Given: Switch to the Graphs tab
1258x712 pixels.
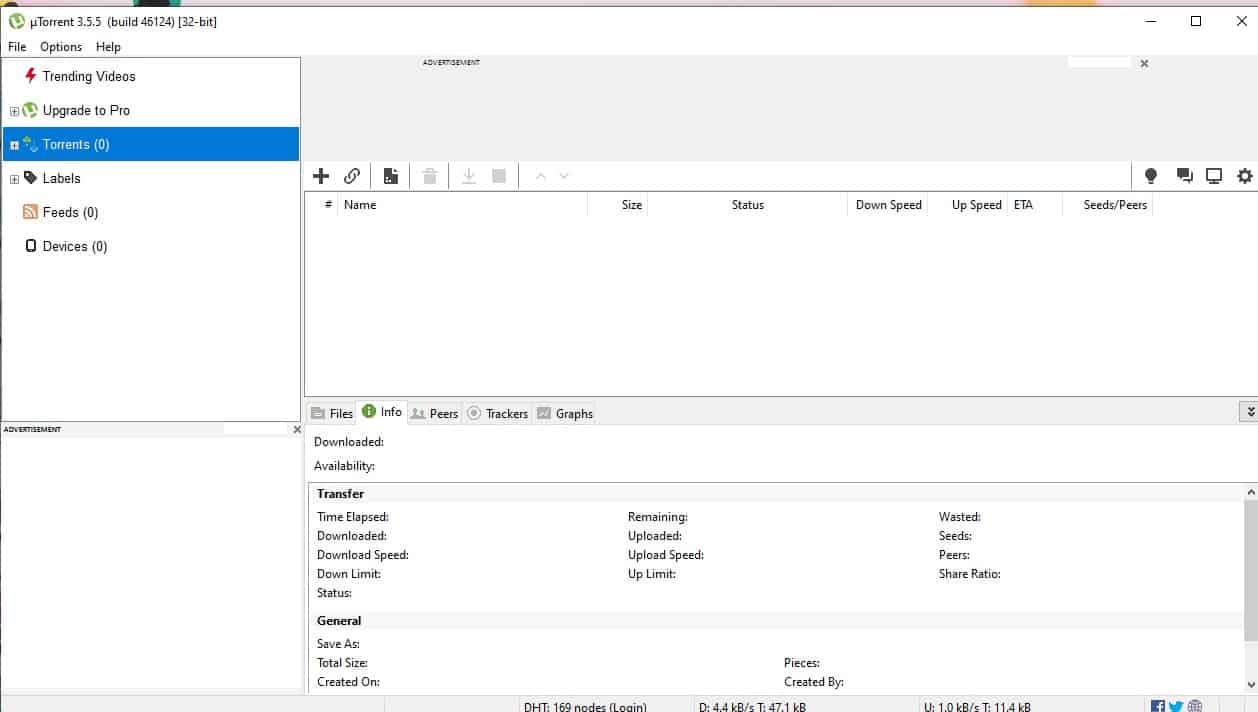Looking at the screenshot, I should point(564,413).
